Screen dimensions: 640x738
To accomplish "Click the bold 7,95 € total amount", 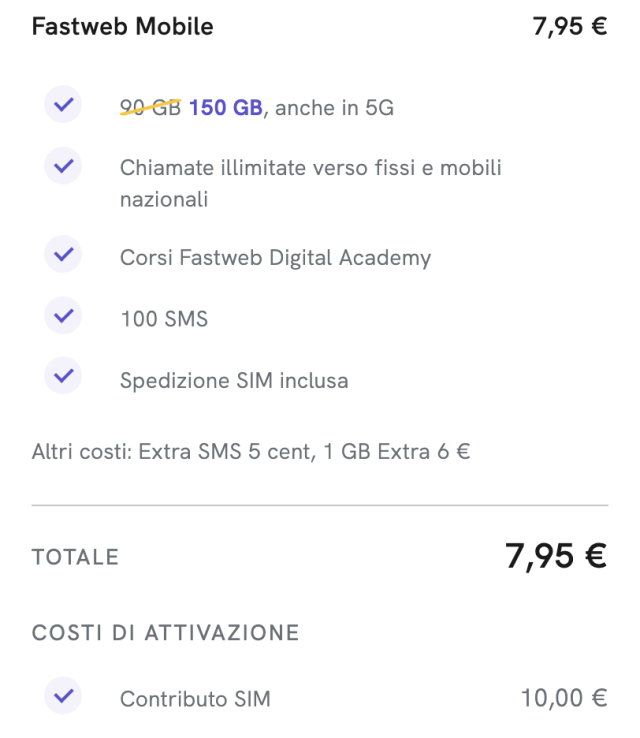I will tap(555, 556).
